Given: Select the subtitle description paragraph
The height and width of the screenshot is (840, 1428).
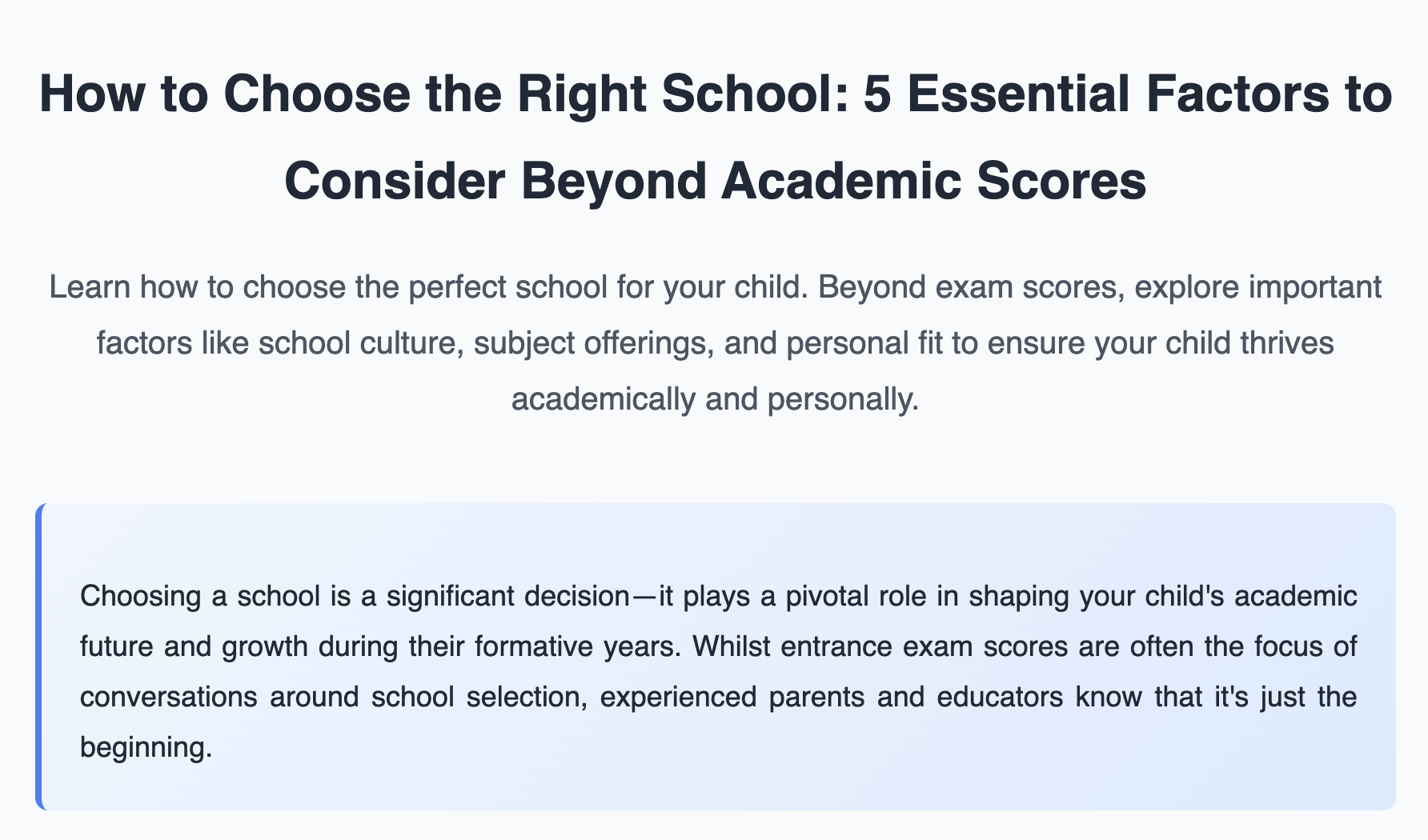Looking at the screenshot, I should click(x=715, y=342).
